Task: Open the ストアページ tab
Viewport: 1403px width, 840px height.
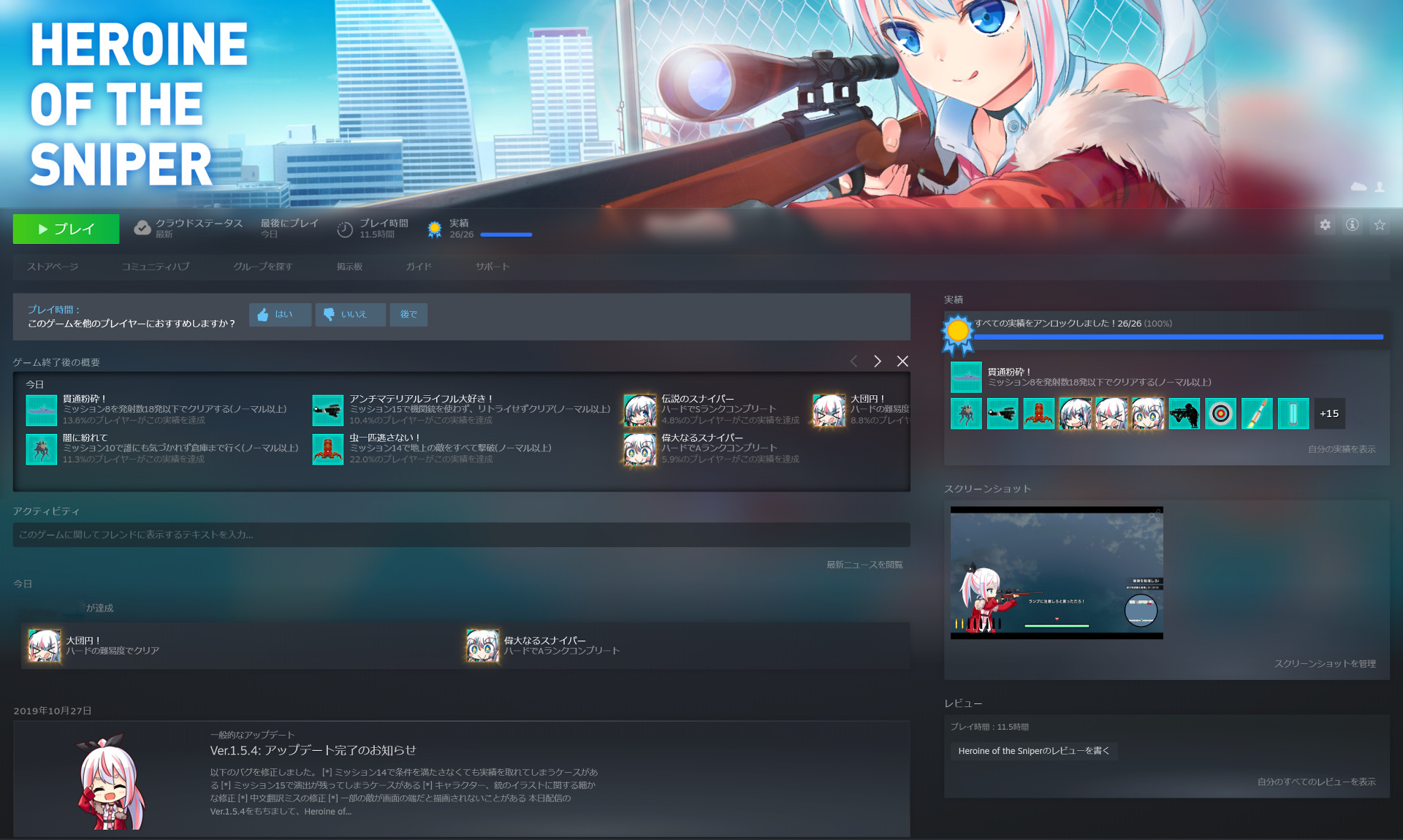Action: (x=53, y=267)
